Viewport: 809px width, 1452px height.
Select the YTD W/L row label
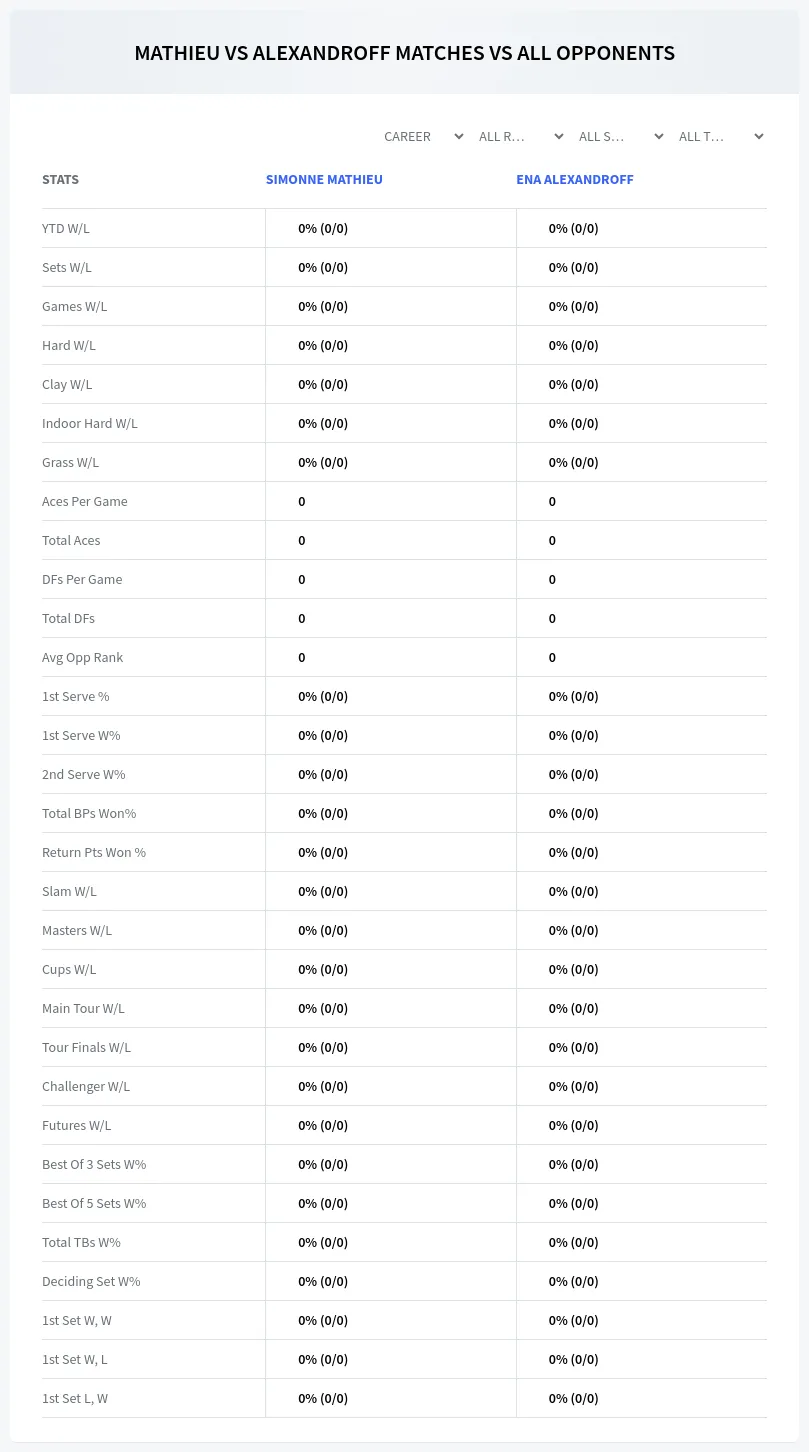tap(66, 228)
